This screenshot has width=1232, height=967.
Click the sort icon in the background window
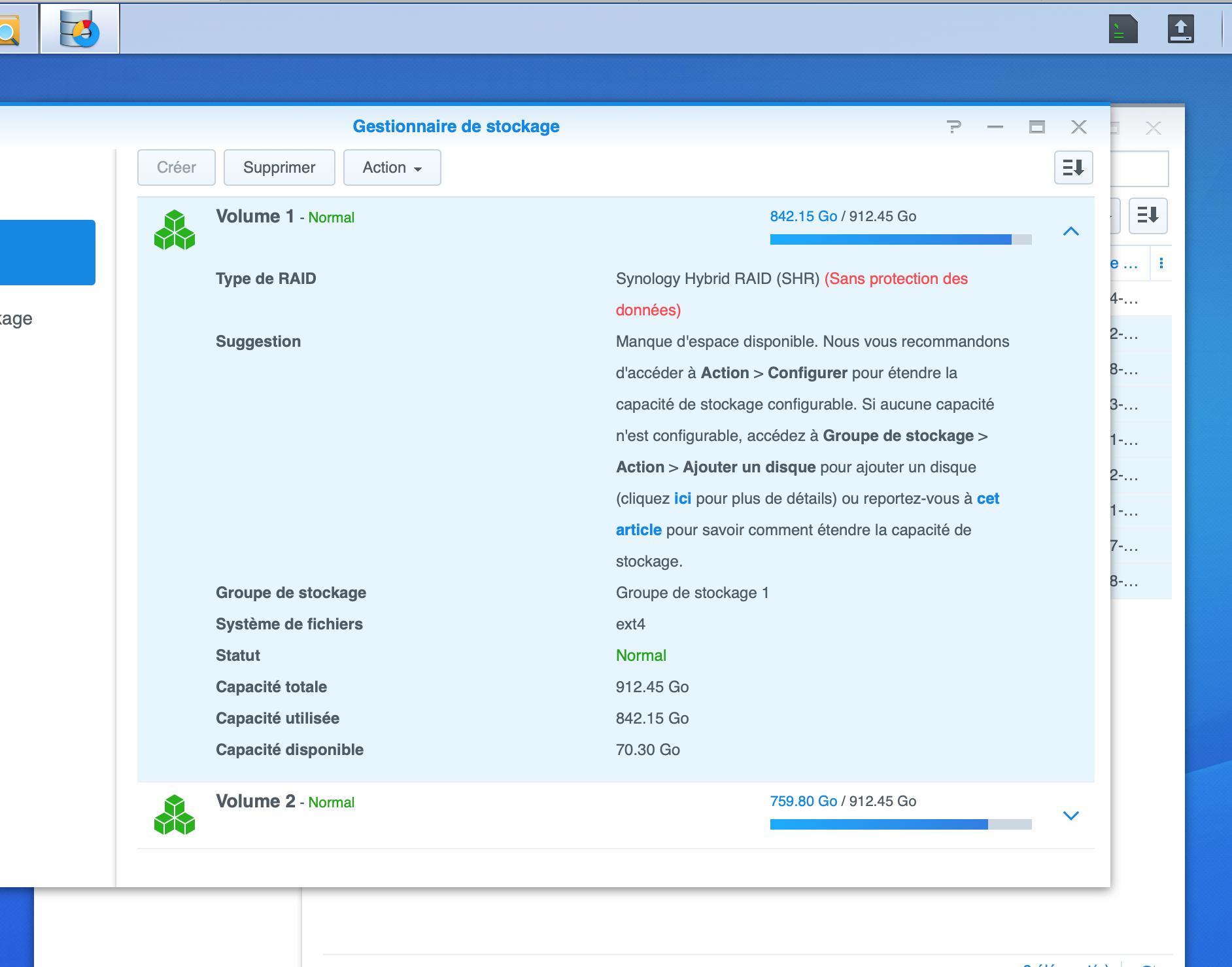click(1148, 215)
